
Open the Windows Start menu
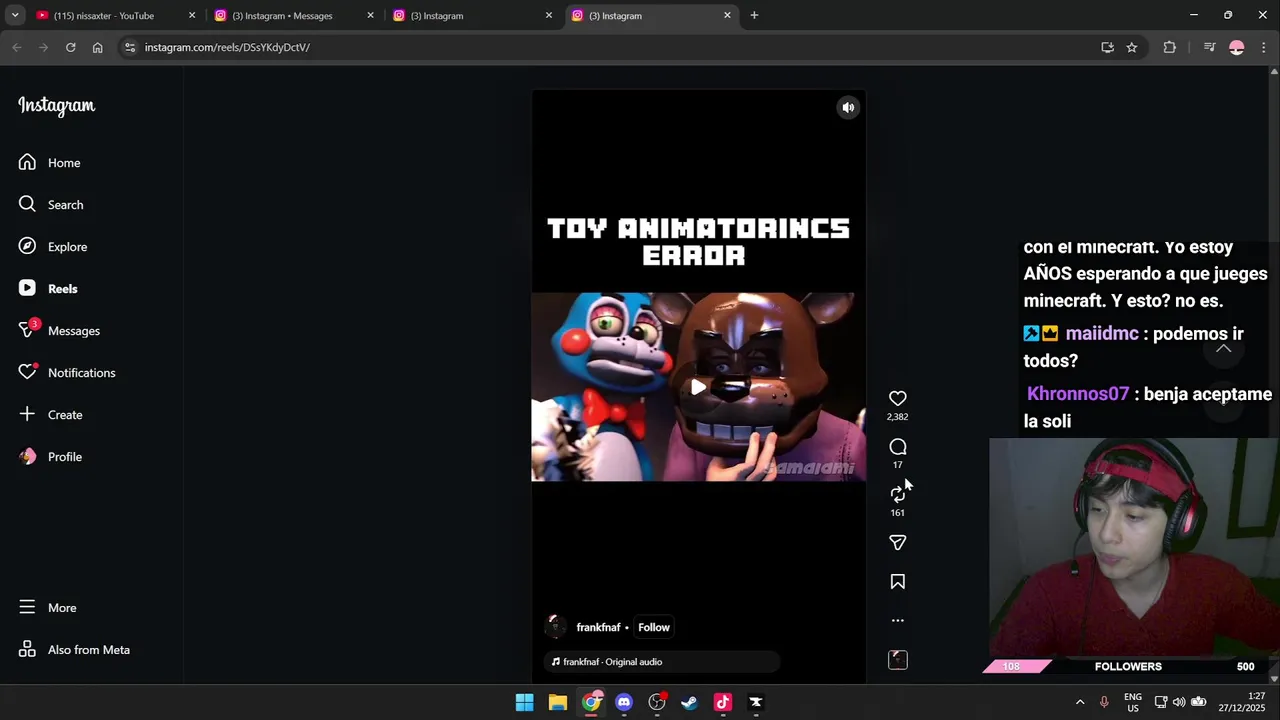click(x=525, y=703)
